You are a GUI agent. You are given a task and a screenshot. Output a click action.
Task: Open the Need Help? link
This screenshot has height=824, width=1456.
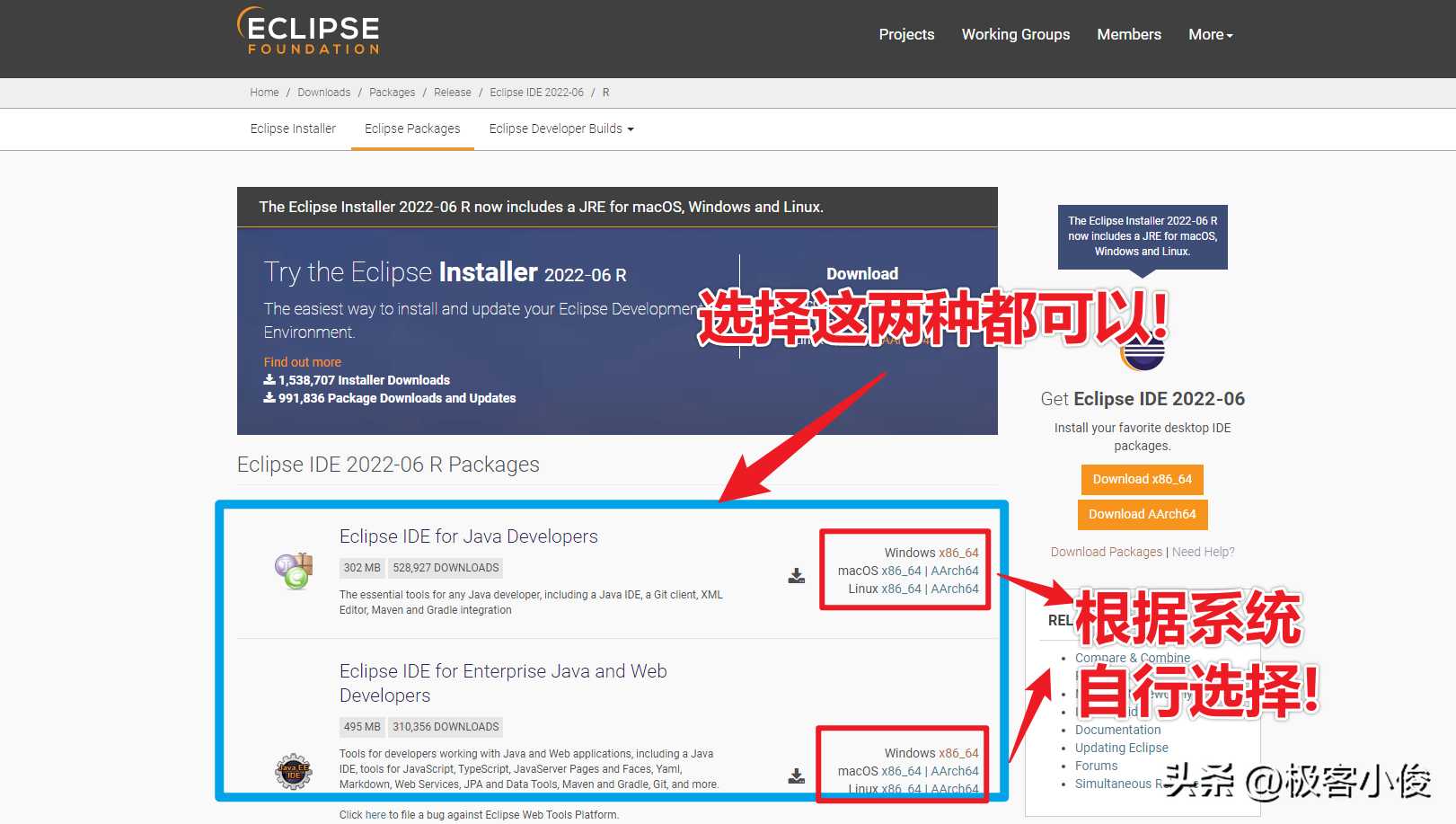point(1204,552)
